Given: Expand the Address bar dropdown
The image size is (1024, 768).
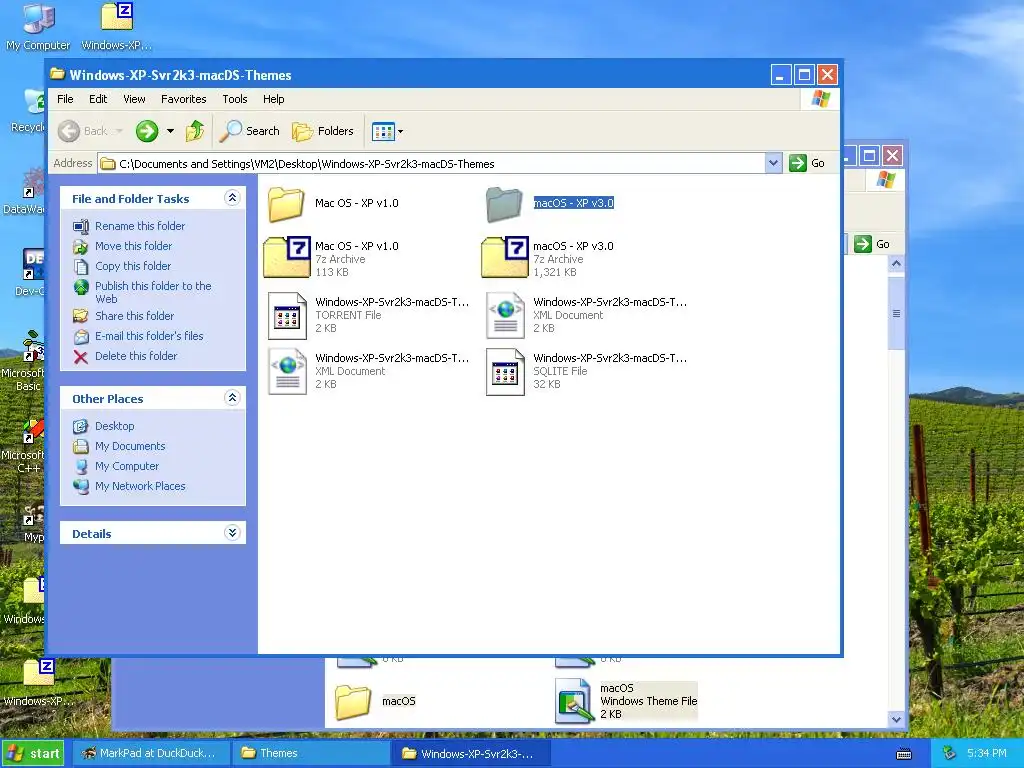Looking at the screenshot, I should tap(773, 163).
